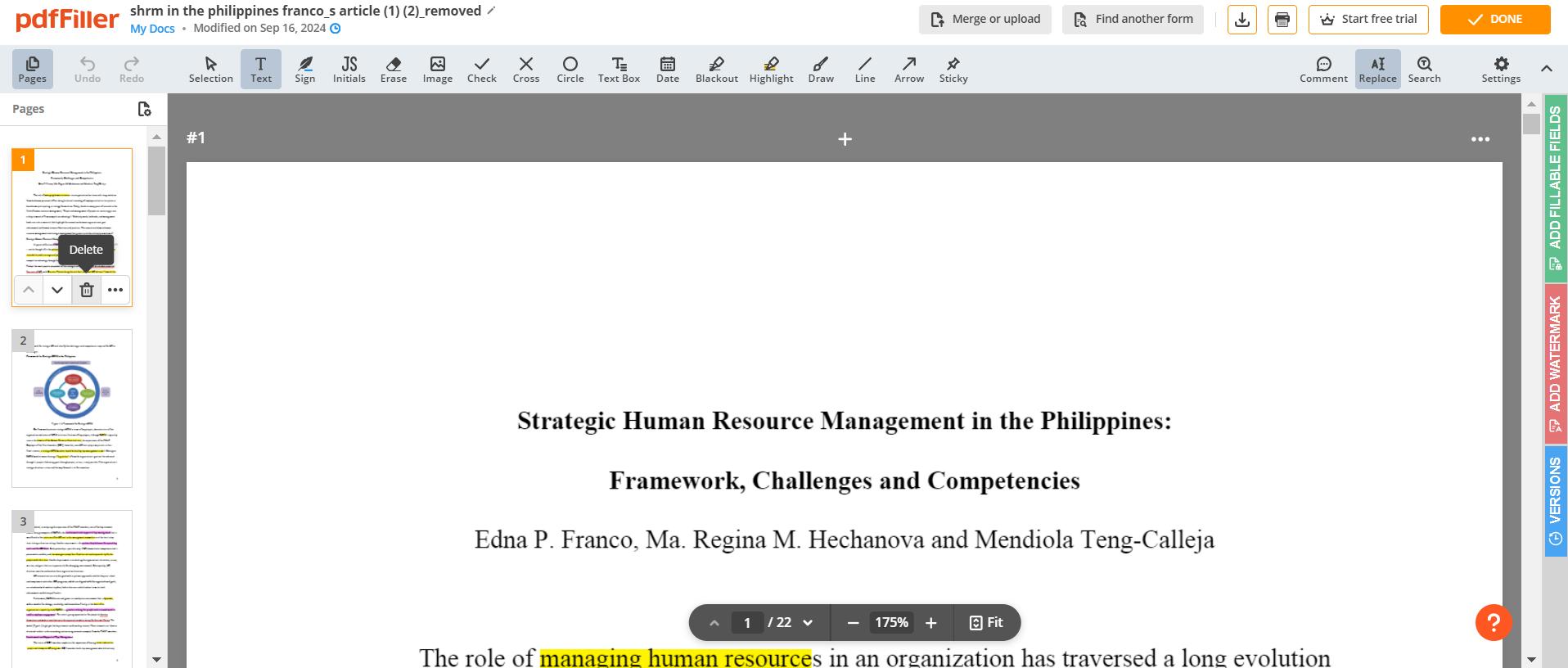Click the thumbnails panel scrollbar handle
The width and height of the screenshot is (1568, 668).
156,181
